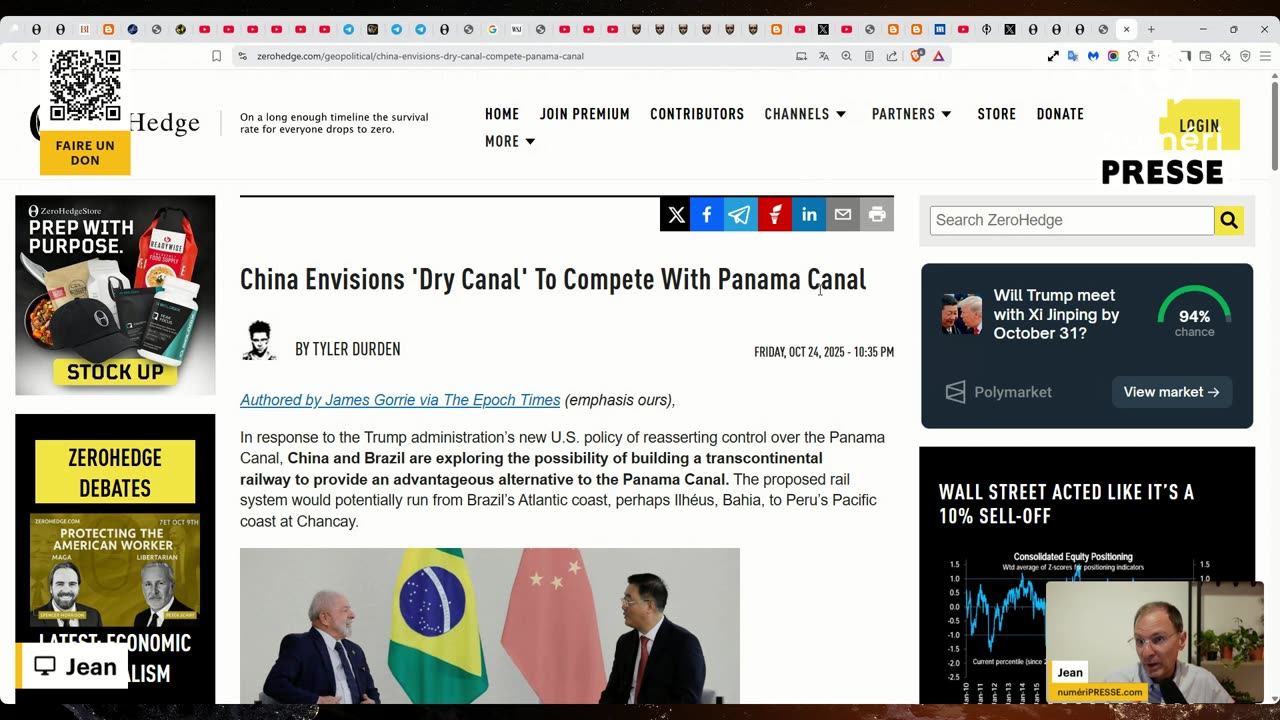The image size is (1280, 720).
Task: Open Brave Rewards triangle icon
Action: tap(939, 56)
